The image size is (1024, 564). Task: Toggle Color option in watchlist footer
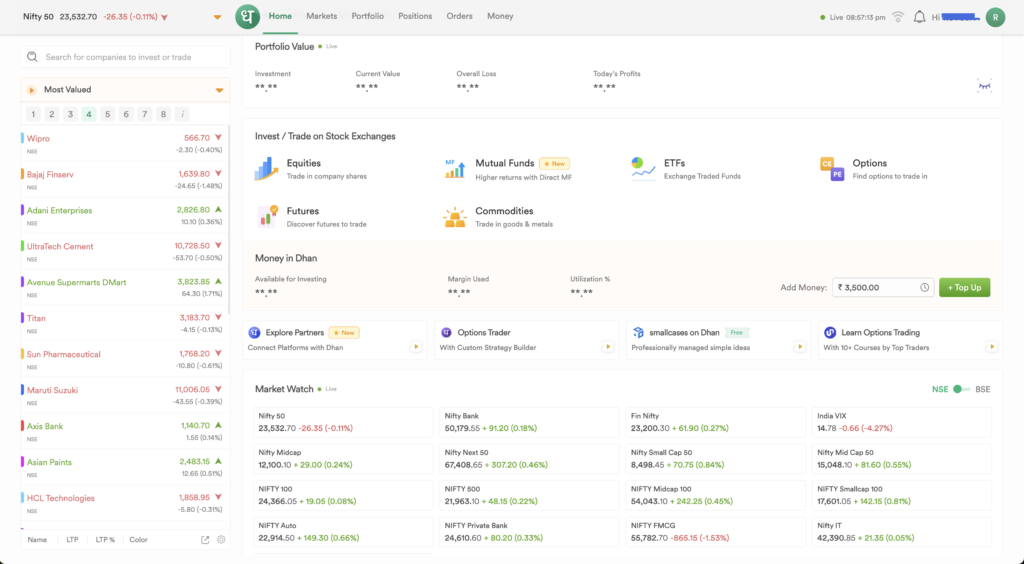click(138, 540)
